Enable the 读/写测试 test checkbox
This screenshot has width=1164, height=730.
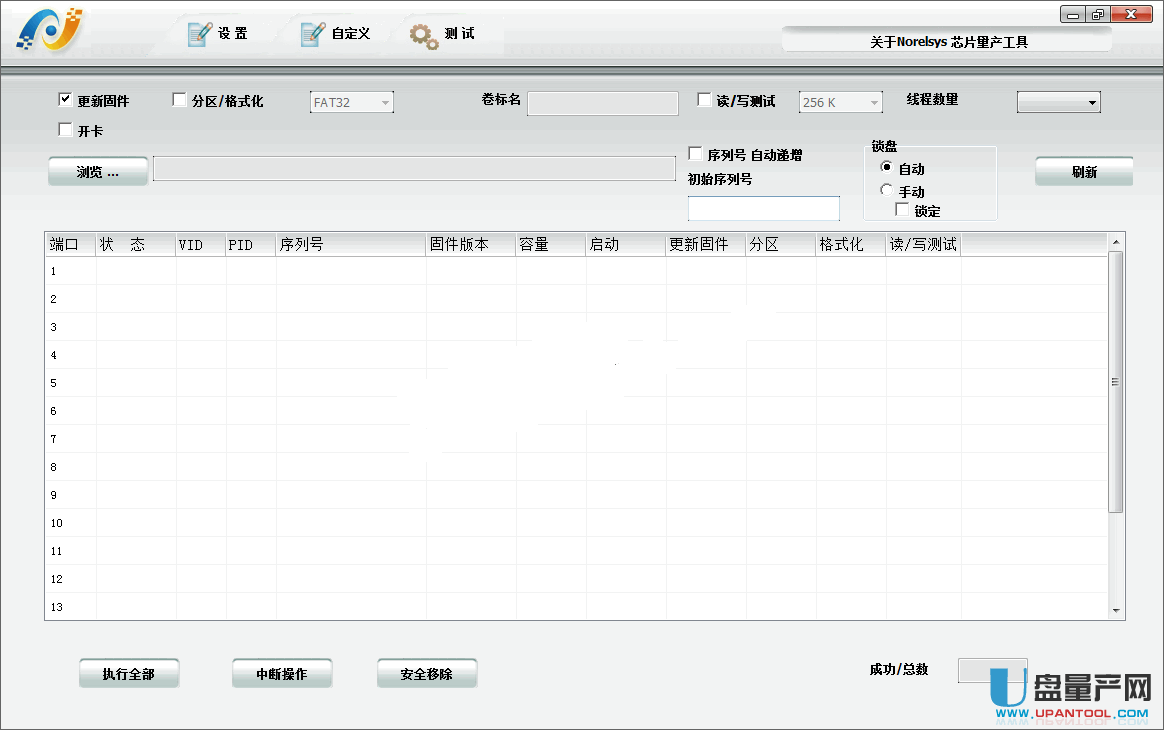click(x=703, y=99)
